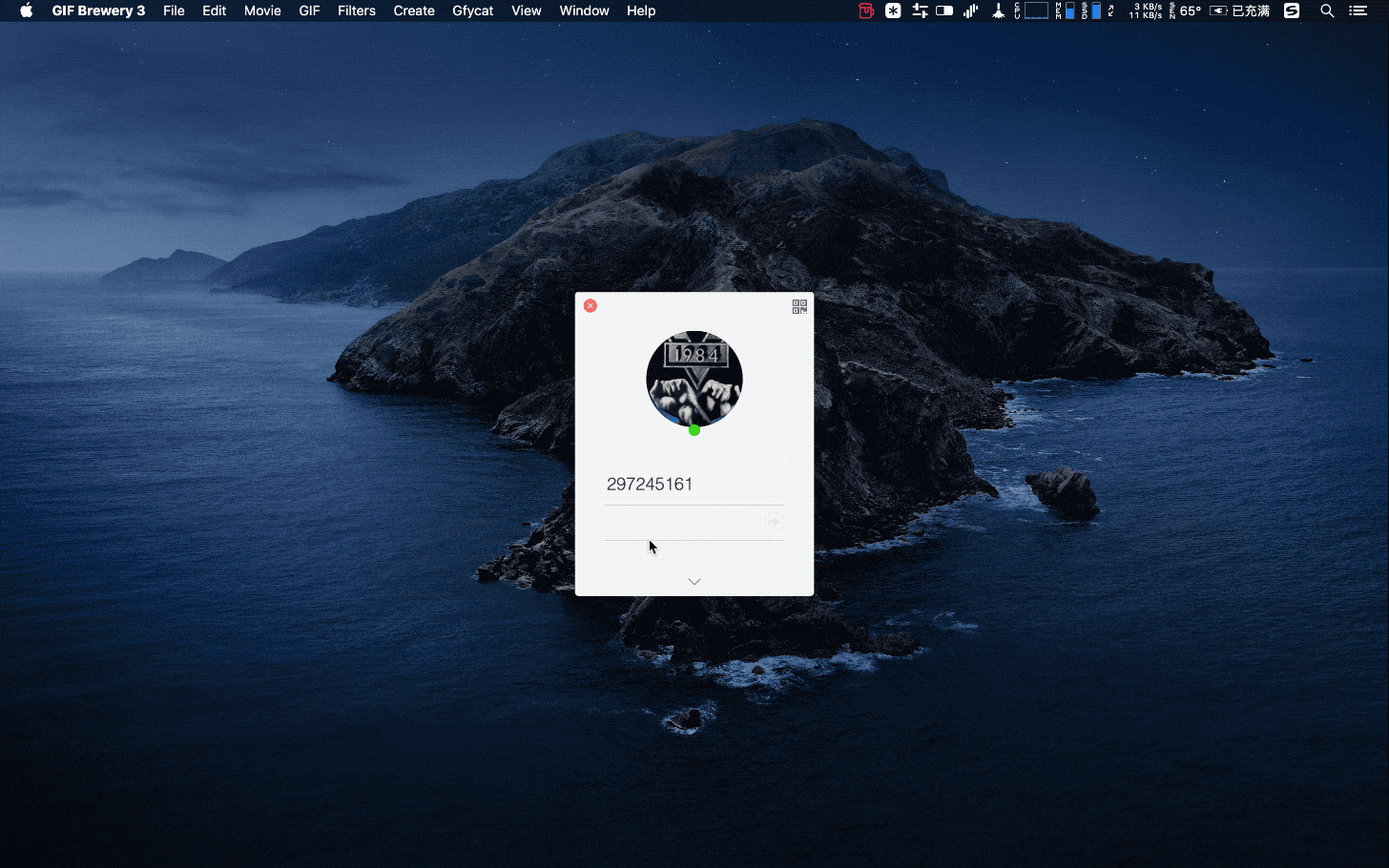Close the QQ login window
The height and width of the screenshot is (868, 1389).
point(591,305)
